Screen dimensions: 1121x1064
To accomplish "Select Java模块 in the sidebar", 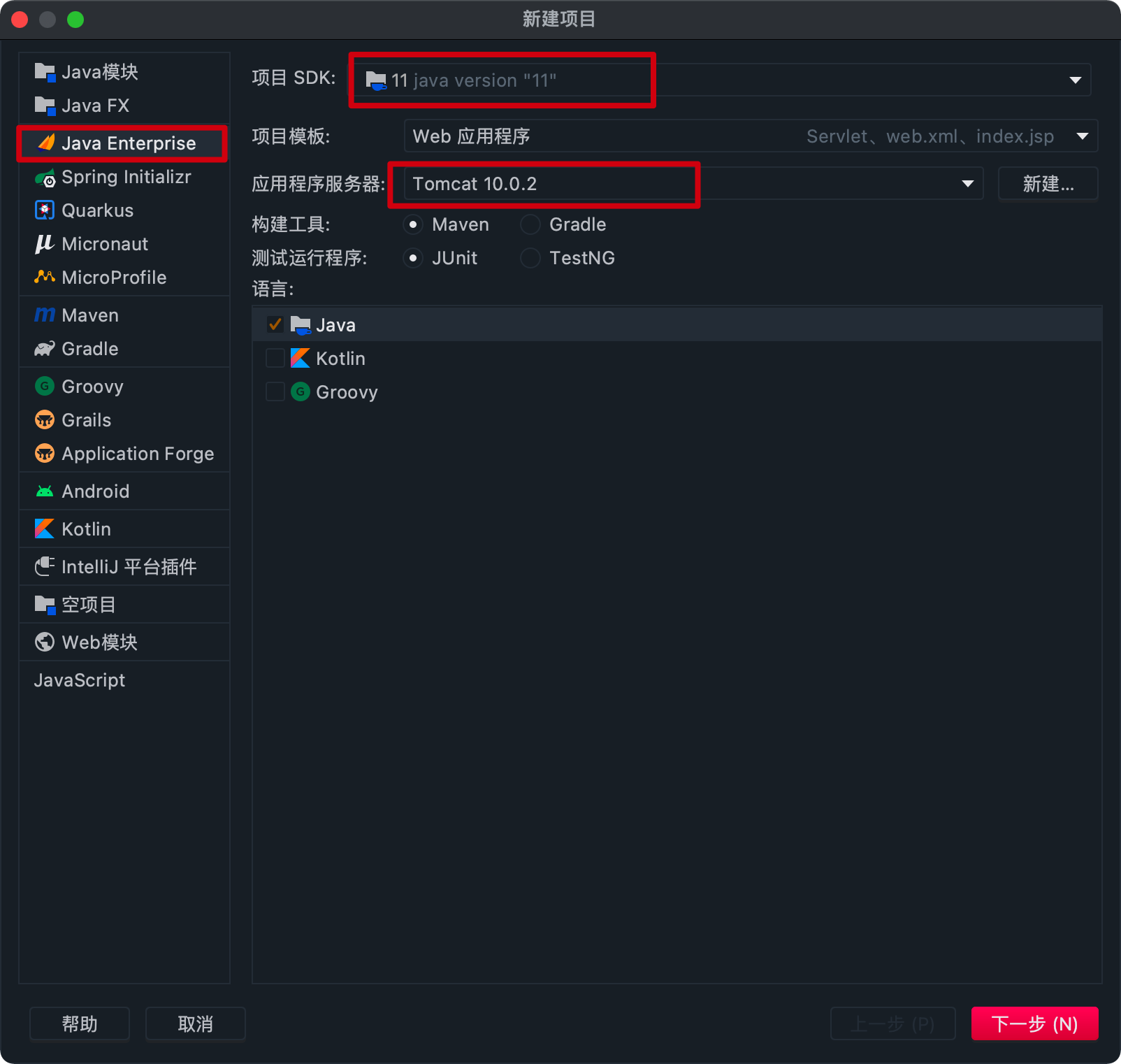I will pyautogui.click(x=124, y=72).
